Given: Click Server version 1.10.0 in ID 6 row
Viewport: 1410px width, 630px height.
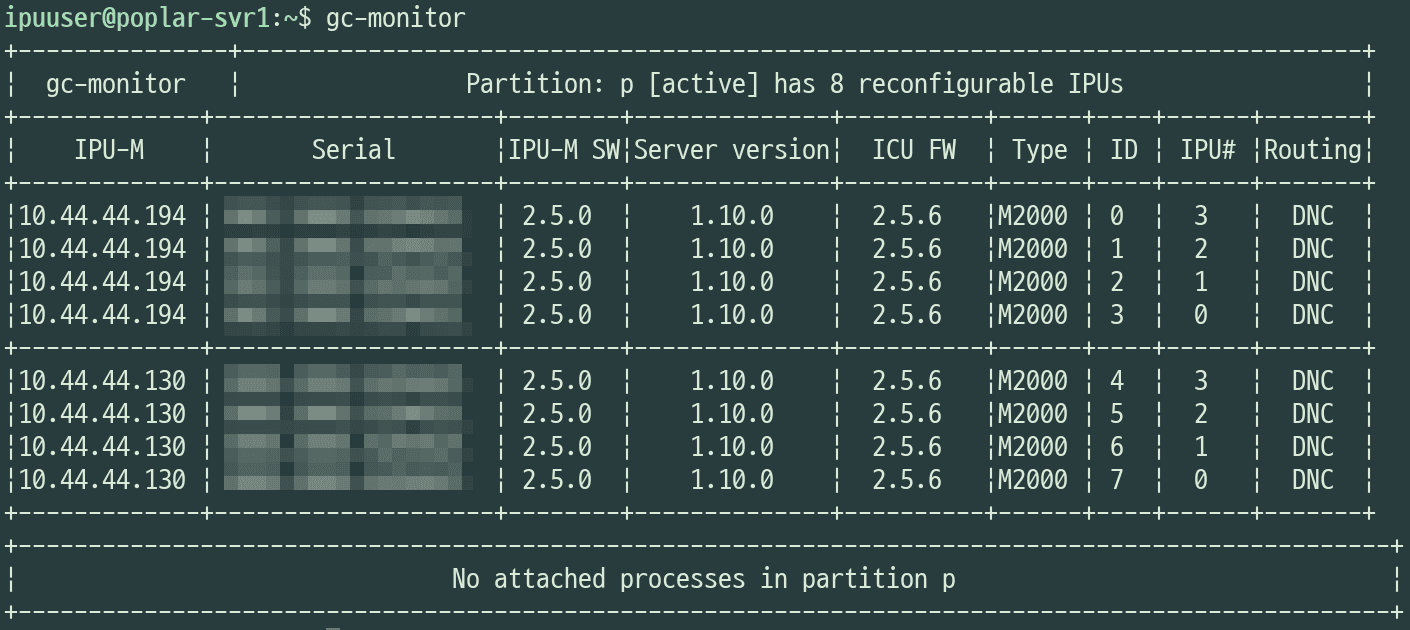Looking at the screenshot, I should [732, 447].
